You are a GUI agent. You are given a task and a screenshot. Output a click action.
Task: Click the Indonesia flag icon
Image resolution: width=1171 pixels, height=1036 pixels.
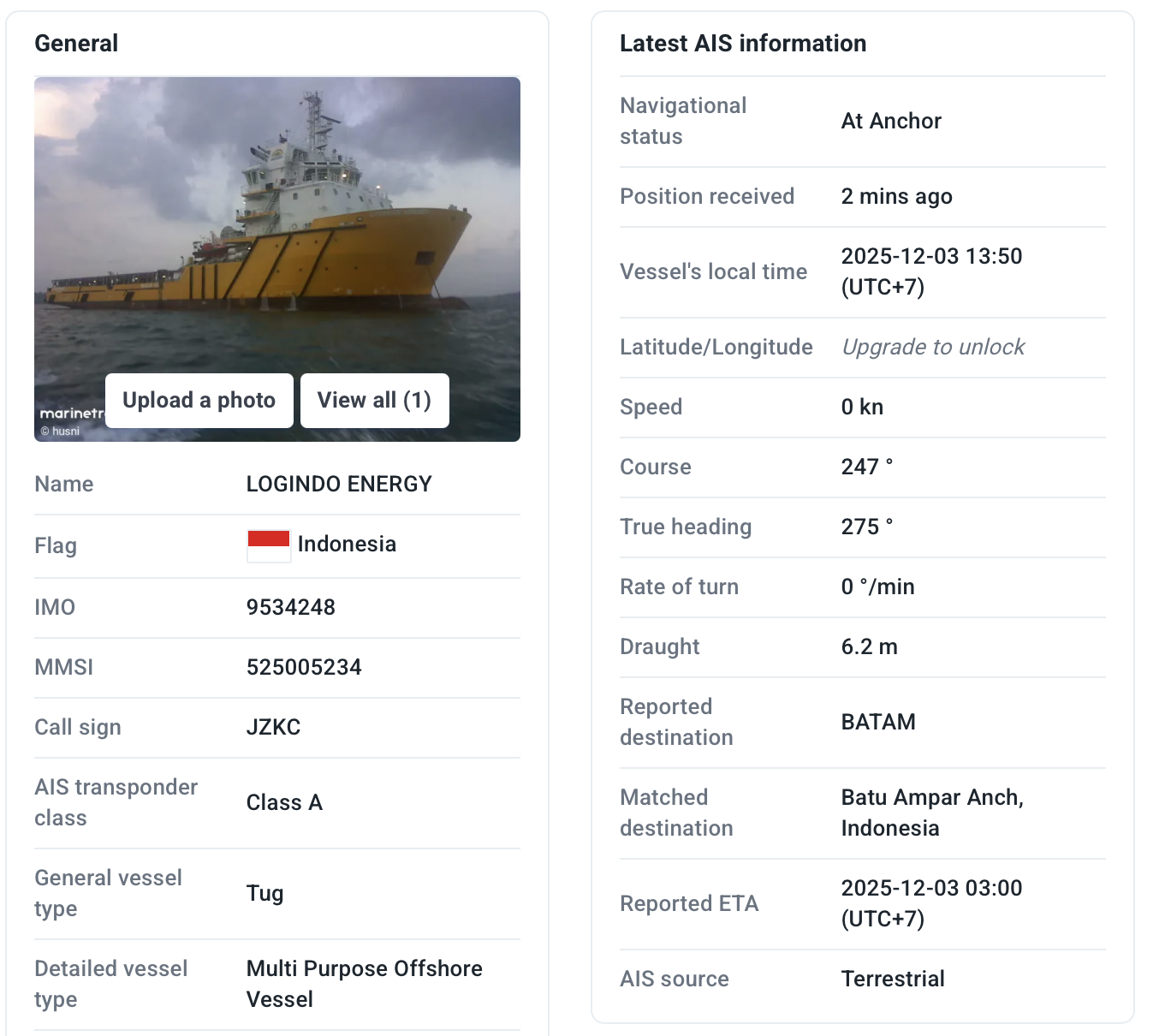coord(269,545)
